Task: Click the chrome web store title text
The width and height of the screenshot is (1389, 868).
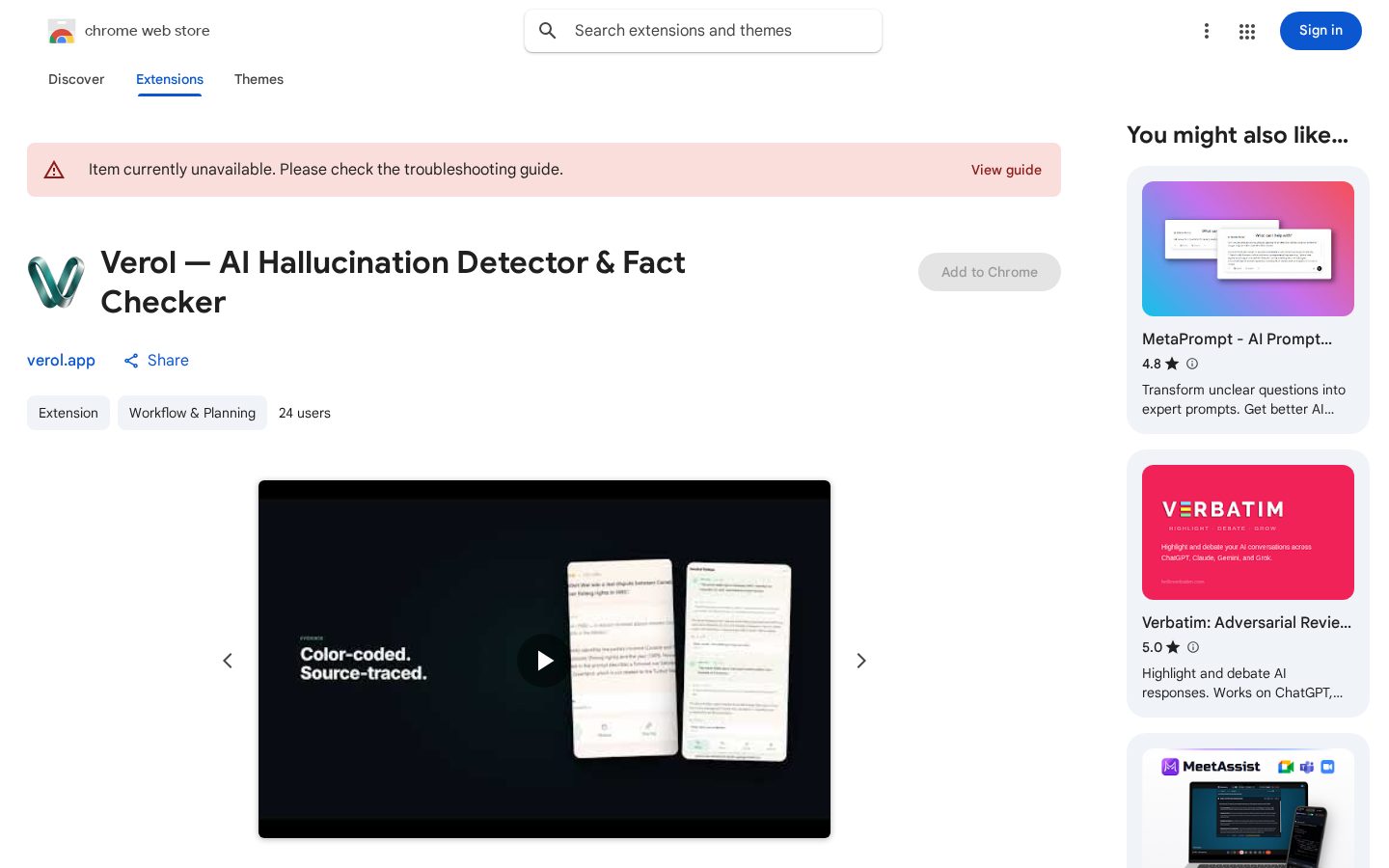Action: (148, 31)
